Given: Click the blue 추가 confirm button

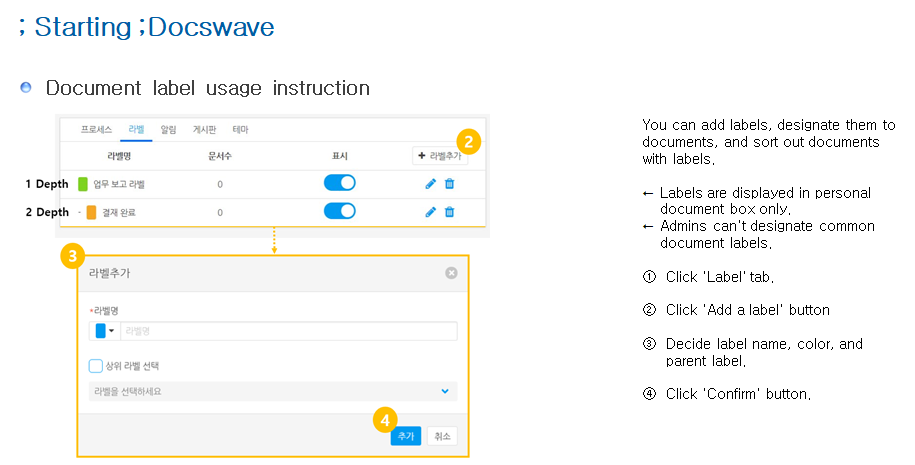Looking at the screenshot, I should [406, 436].
